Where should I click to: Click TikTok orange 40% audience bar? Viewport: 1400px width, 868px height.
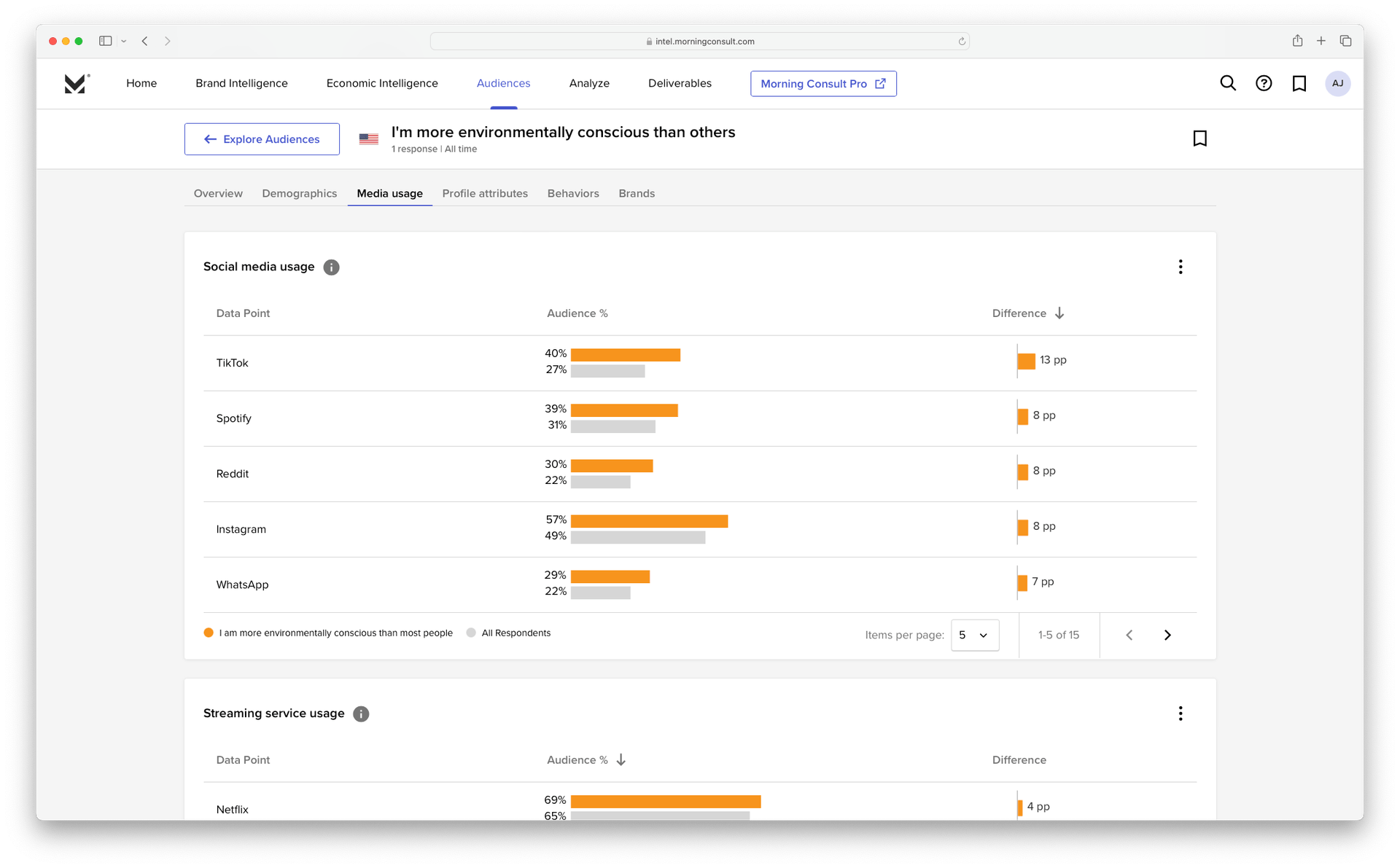(x=626, y=355)
